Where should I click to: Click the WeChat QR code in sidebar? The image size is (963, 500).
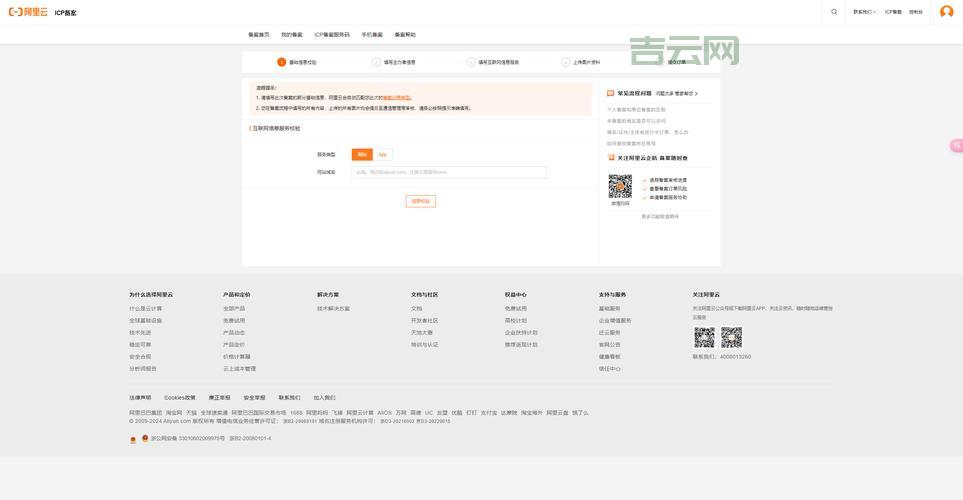click(620, 186)
